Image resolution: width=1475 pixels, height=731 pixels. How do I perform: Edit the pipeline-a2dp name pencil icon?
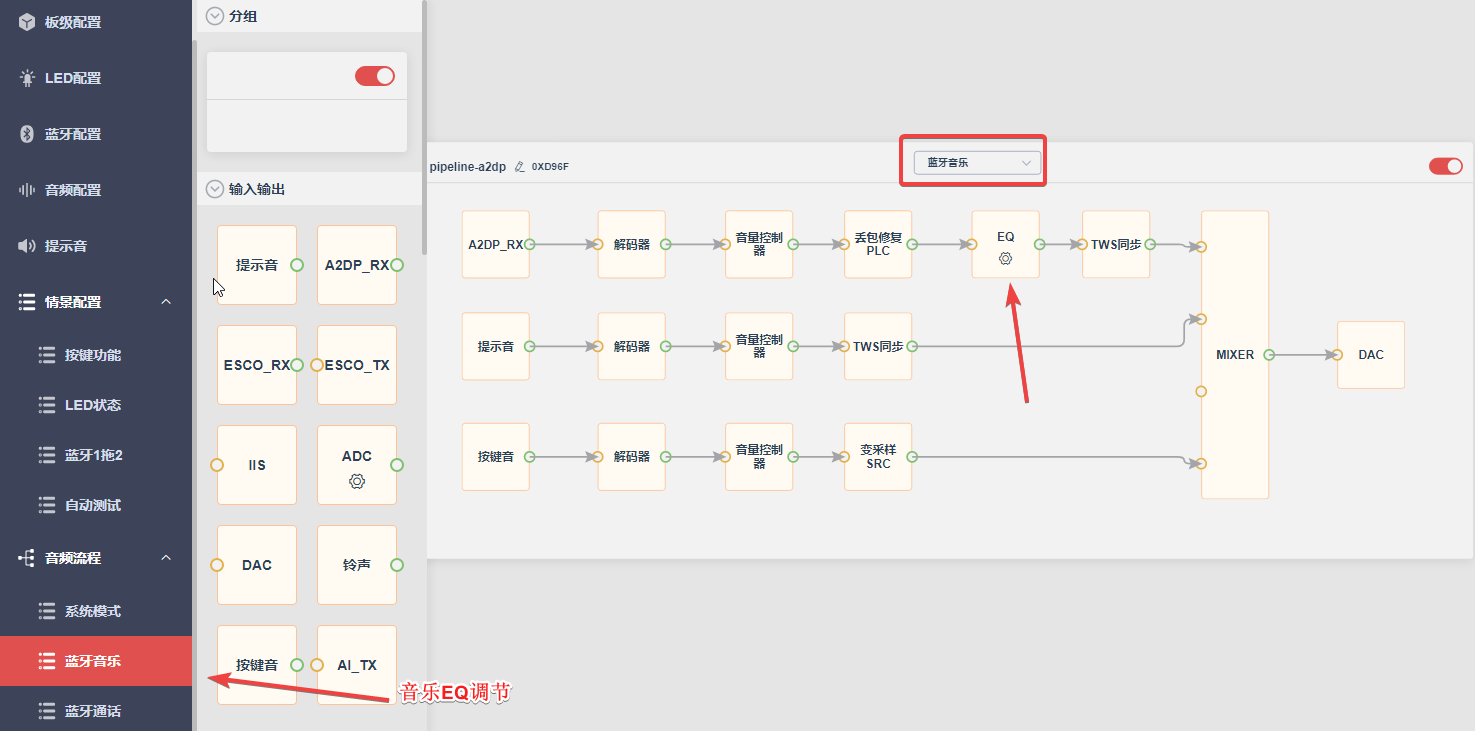(519, 167)
